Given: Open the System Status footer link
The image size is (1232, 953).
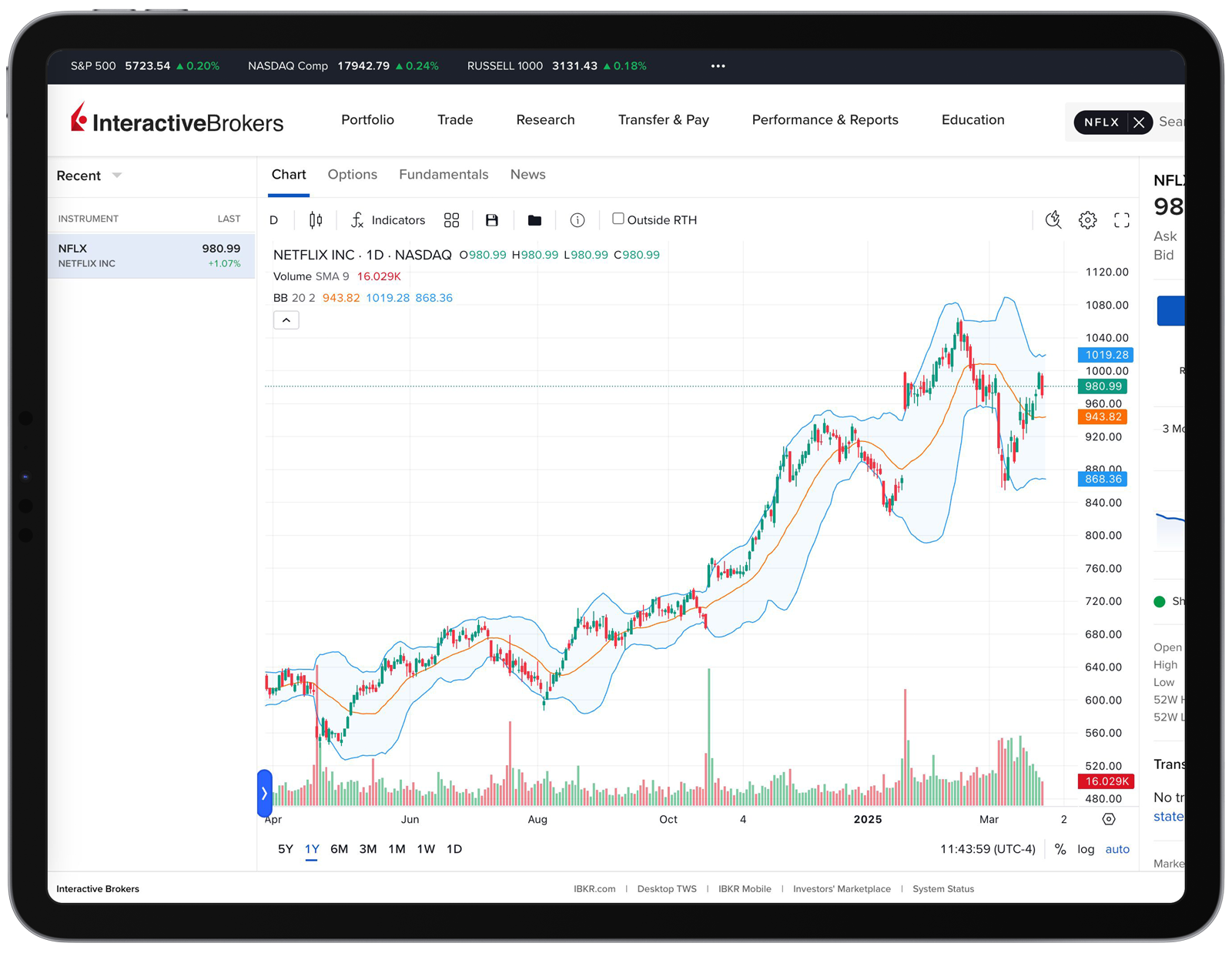Looking at the screenshot, I should [x=943, y=889].
